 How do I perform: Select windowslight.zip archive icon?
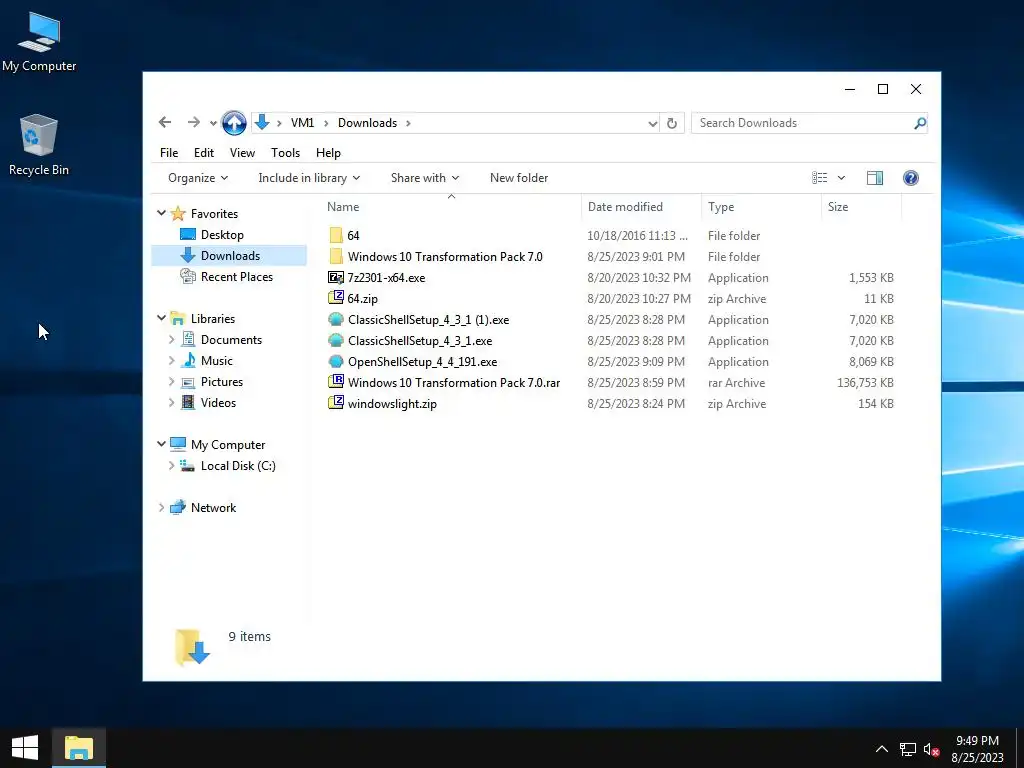tap(336, 403)
